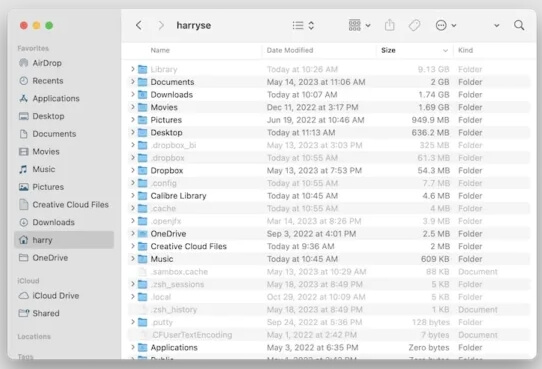
Task: Select the .dropbox folder name
Action: coord(168,158)
